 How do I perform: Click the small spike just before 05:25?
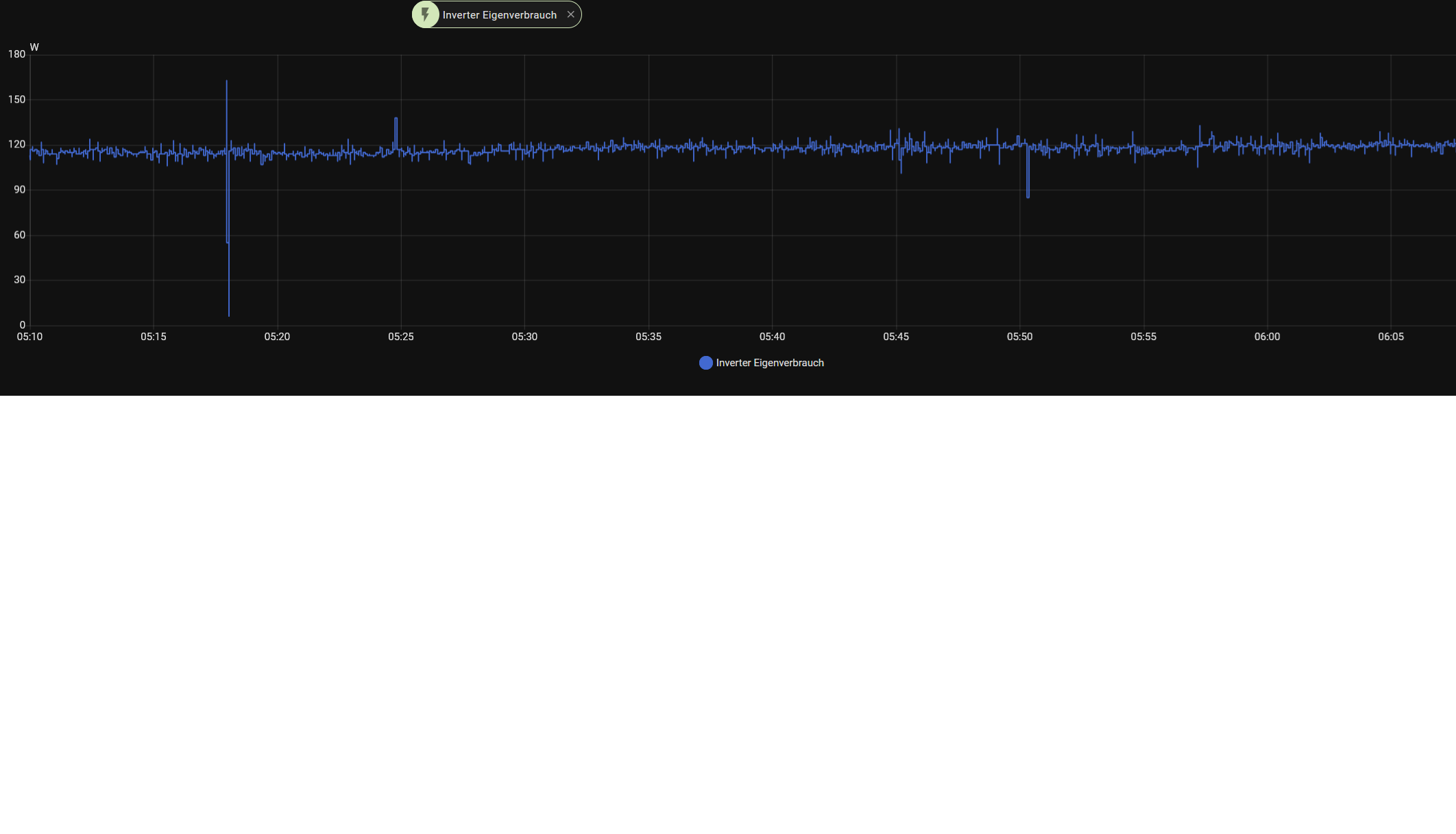(x=396, y=120)
